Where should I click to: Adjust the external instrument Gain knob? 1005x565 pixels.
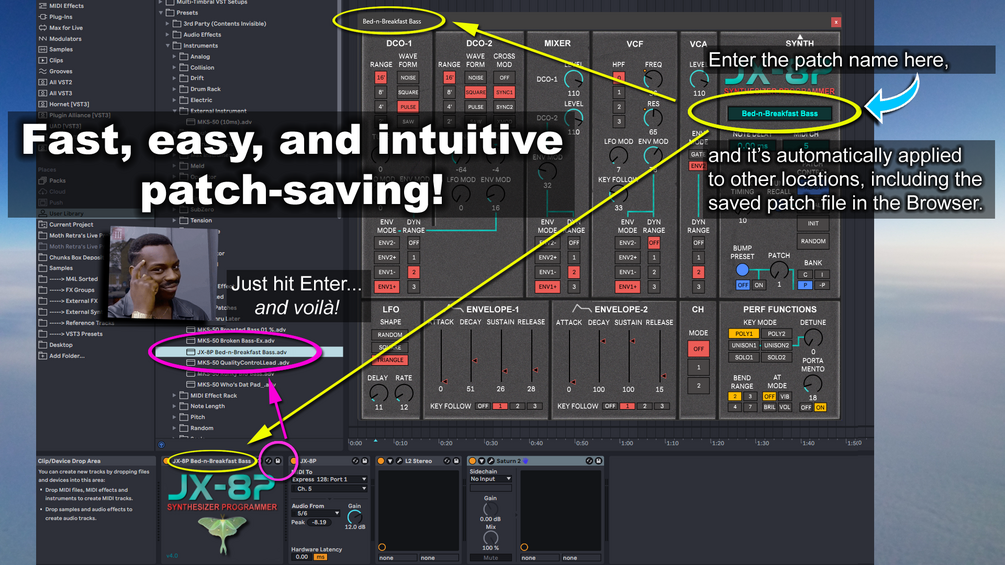click(354, 516)
